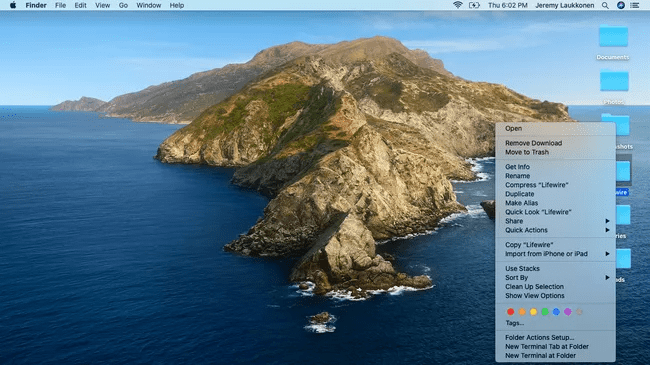
Task: Click the clock showing Thu 6:02 PM
Action: pos(508,5)
